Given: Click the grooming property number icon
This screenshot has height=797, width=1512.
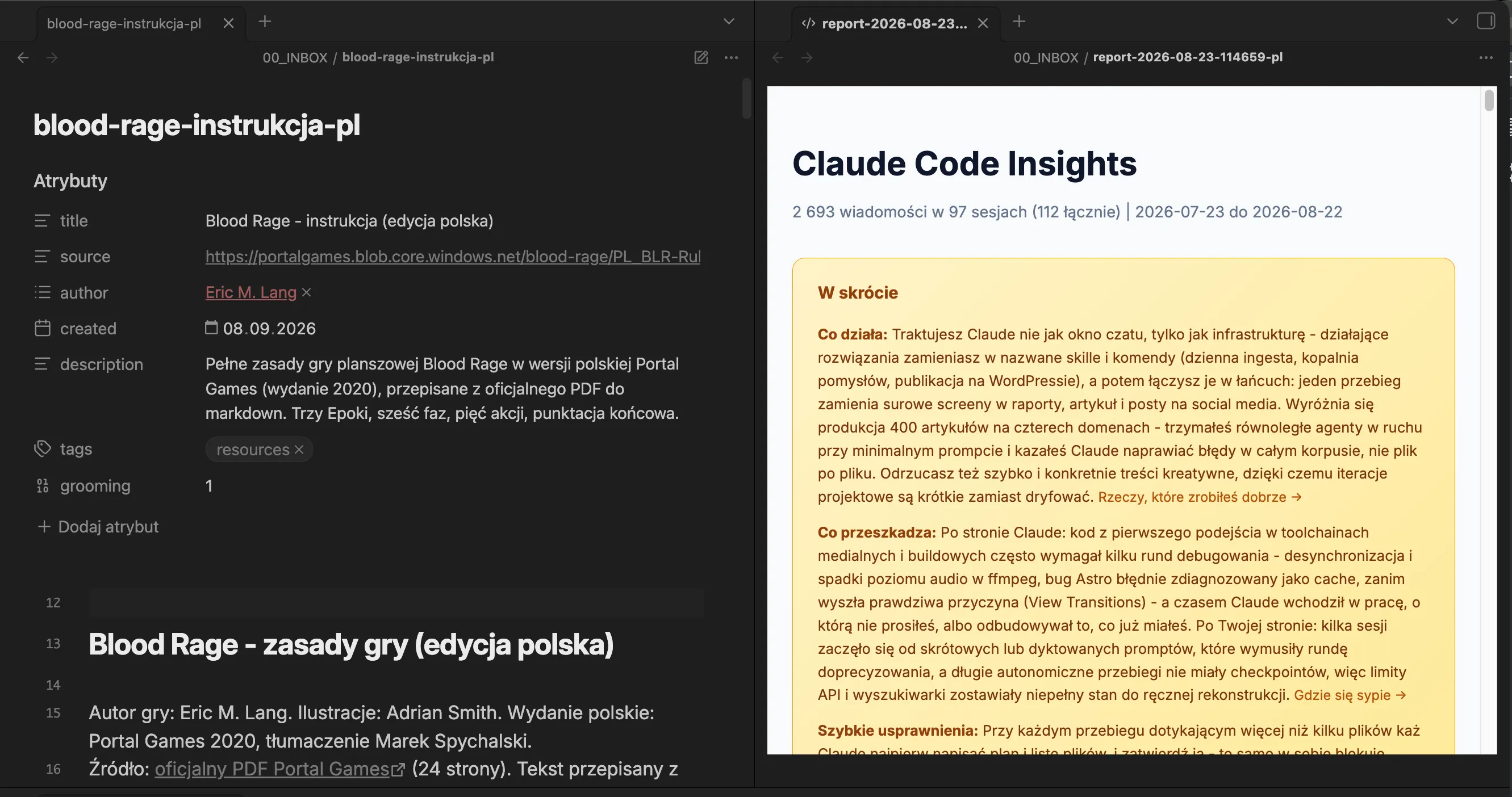Looking at the screenshot, I should coord(42,485).
